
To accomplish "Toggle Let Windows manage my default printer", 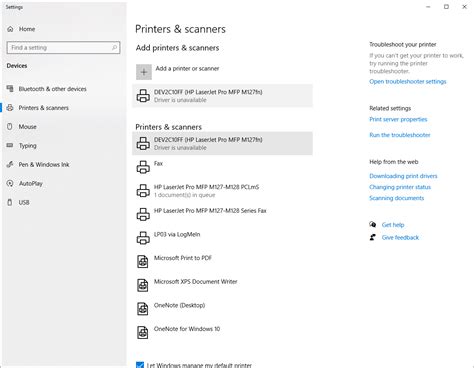I will click(x=140, y=365).
